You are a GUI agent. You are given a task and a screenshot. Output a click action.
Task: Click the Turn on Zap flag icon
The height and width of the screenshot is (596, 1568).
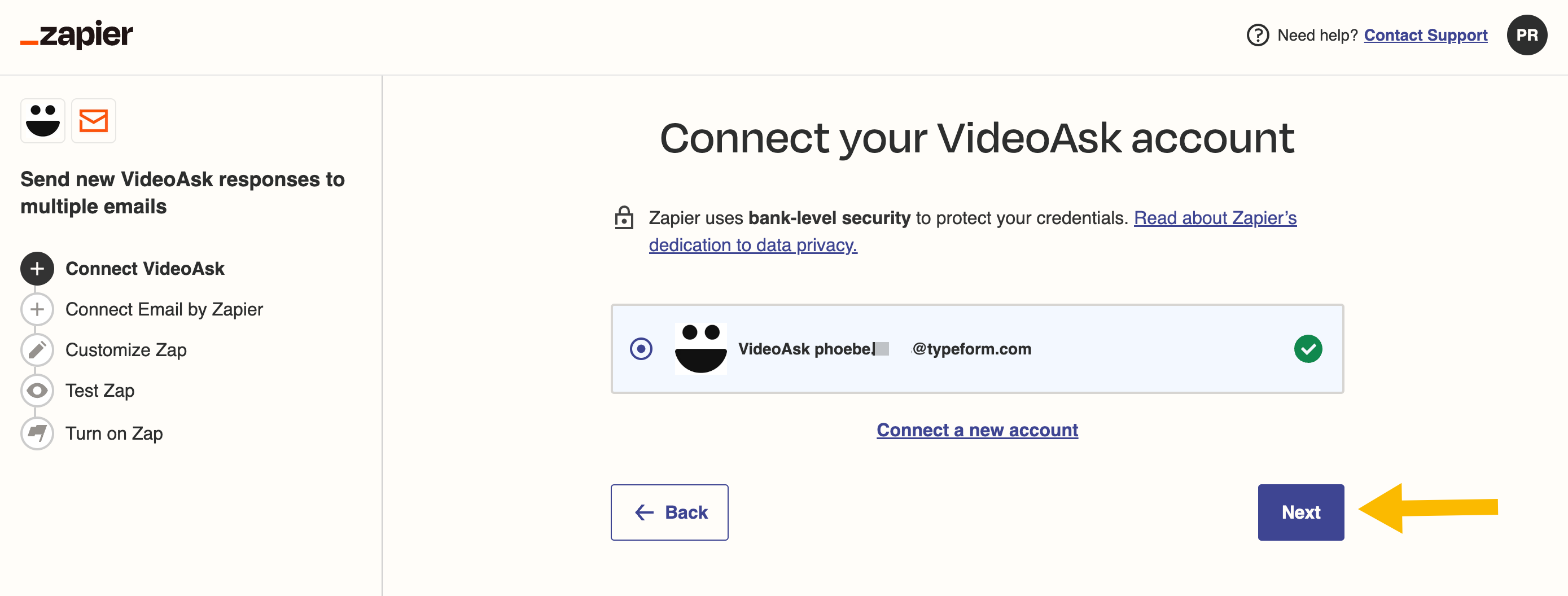click(x=37, y=433)
